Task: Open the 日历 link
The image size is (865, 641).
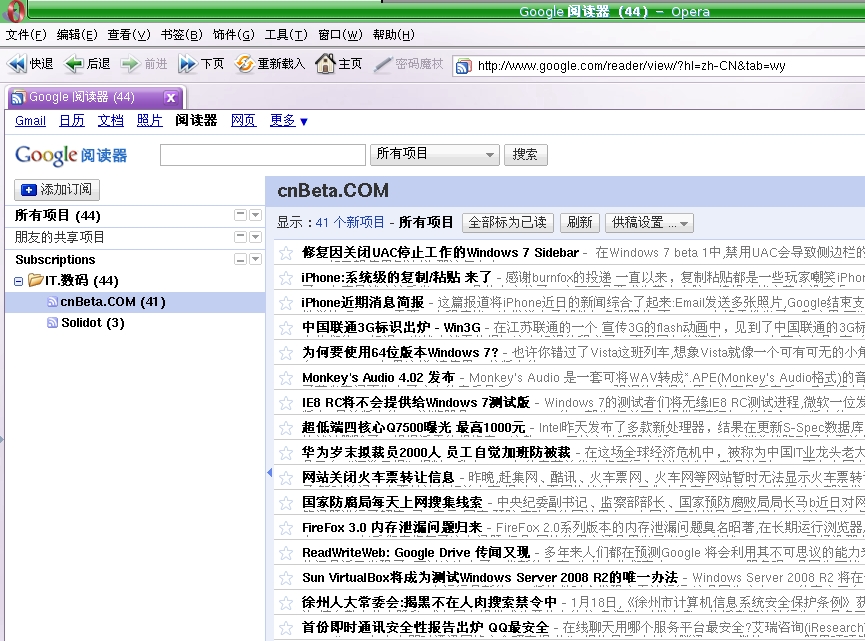Action: coord(72,121)
